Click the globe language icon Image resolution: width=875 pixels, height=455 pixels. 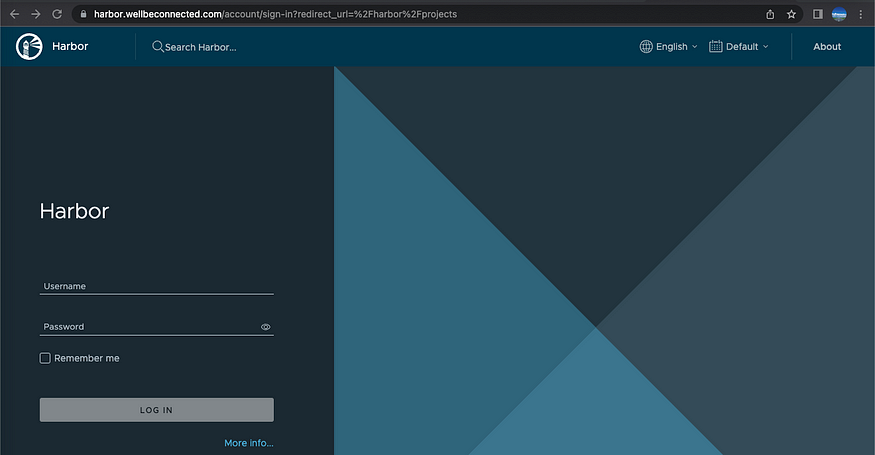click(x=646, y=46)
